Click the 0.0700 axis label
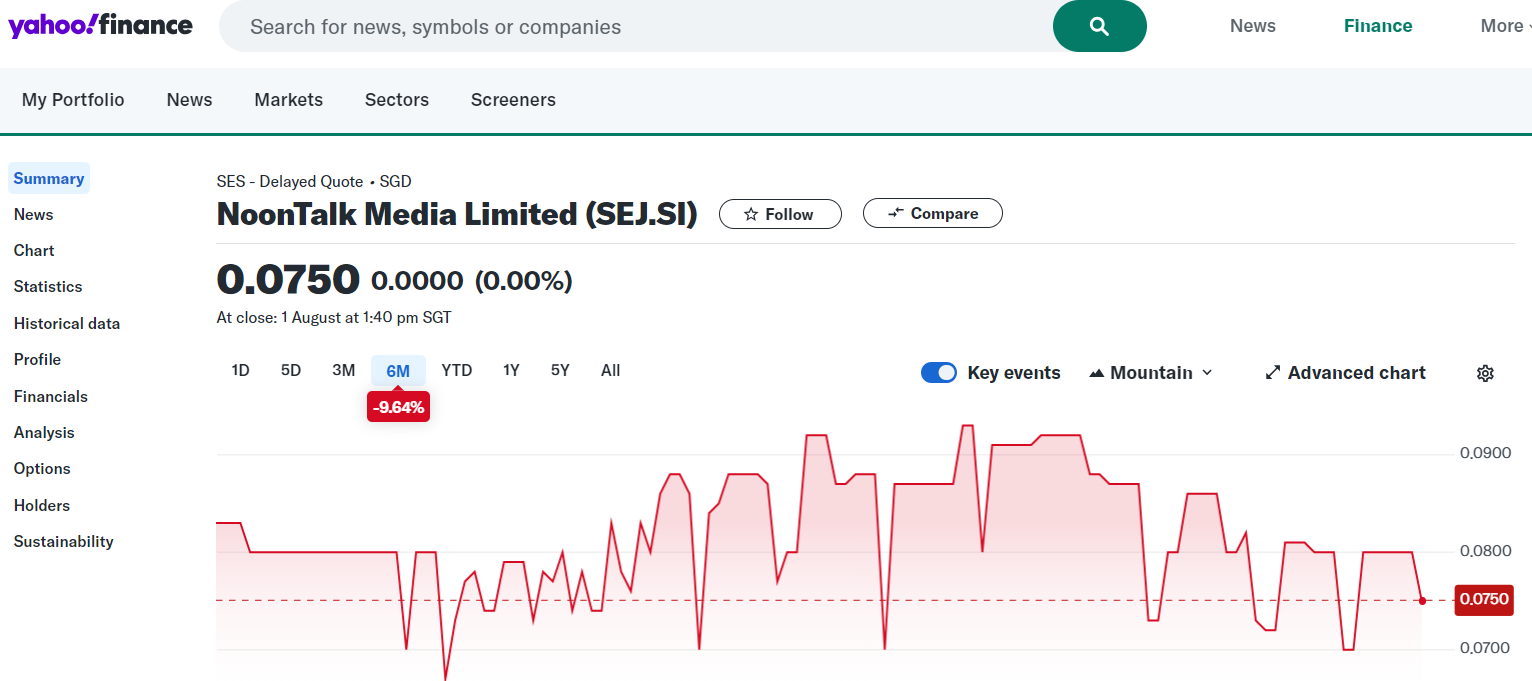The width and height of the screenshot is (1532, 681). (1486, 648)
